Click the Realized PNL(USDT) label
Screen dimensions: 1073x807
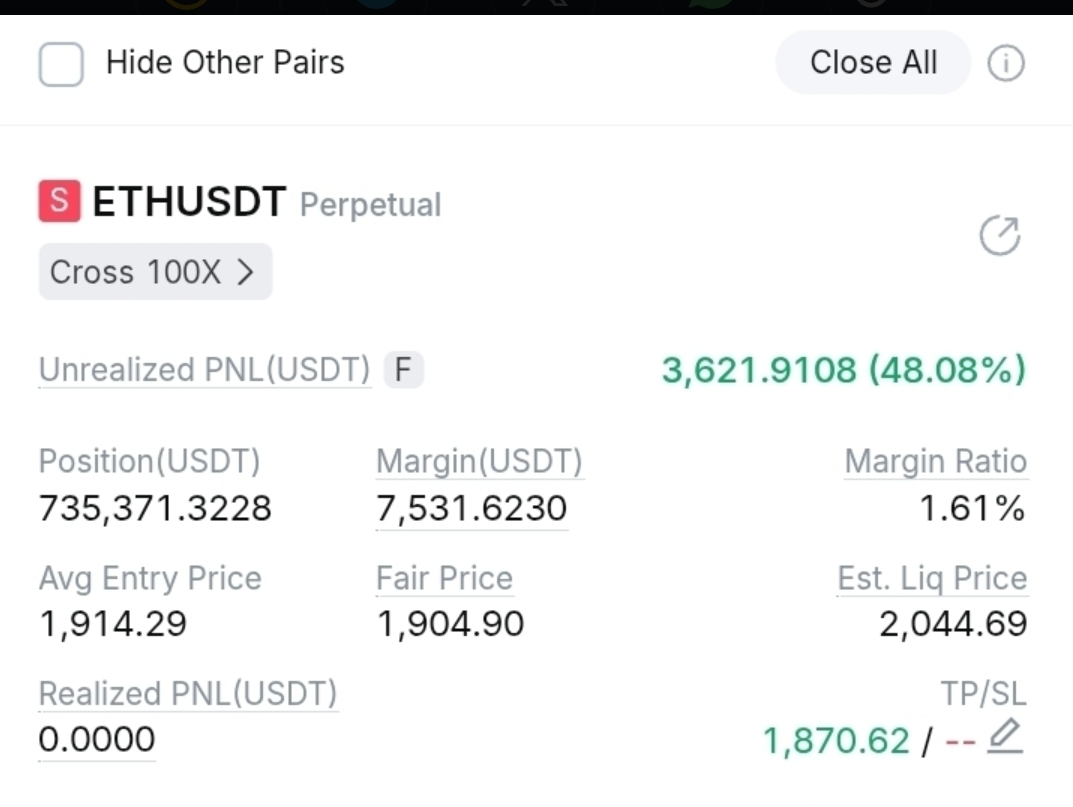coord(188,693)
